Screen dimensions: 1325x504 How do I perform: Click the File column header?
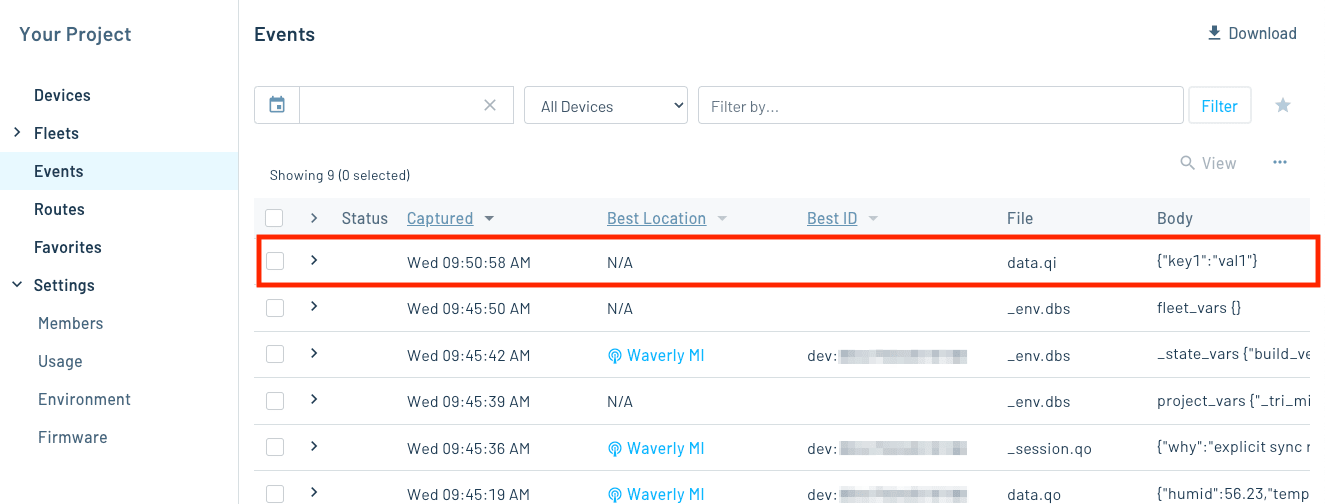pyautogui.click(x=1020, y=218)
